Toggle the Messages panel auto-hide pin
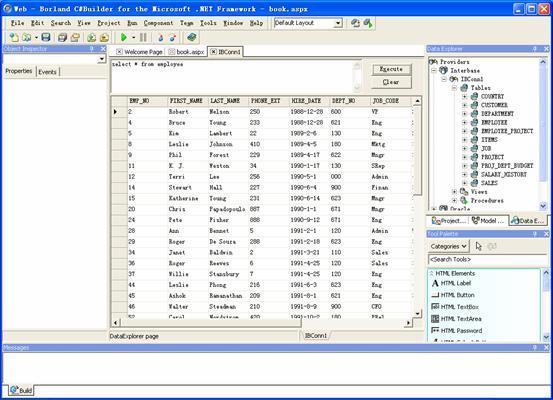This screenshot has width=553, height=400. point(535,348)
